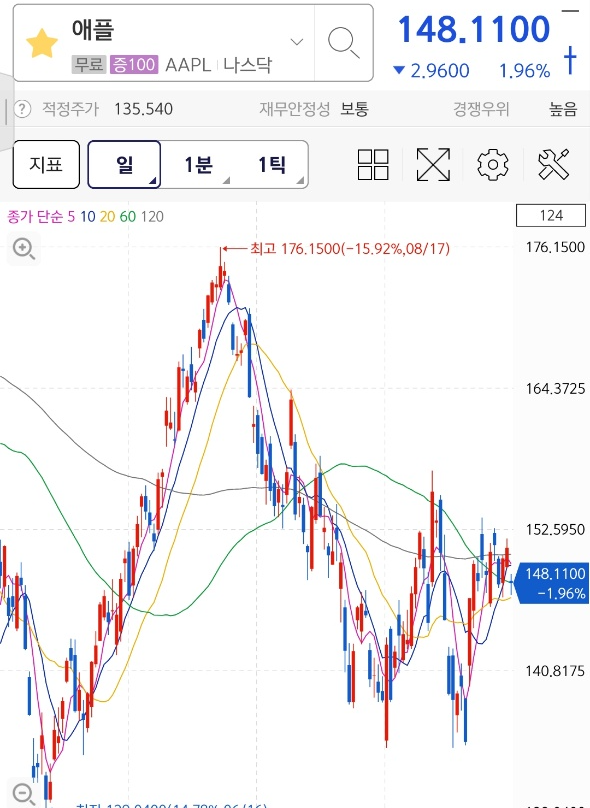Click the 20-day moving average legend
The image size is (590, 808).
[x=107, y=216]
